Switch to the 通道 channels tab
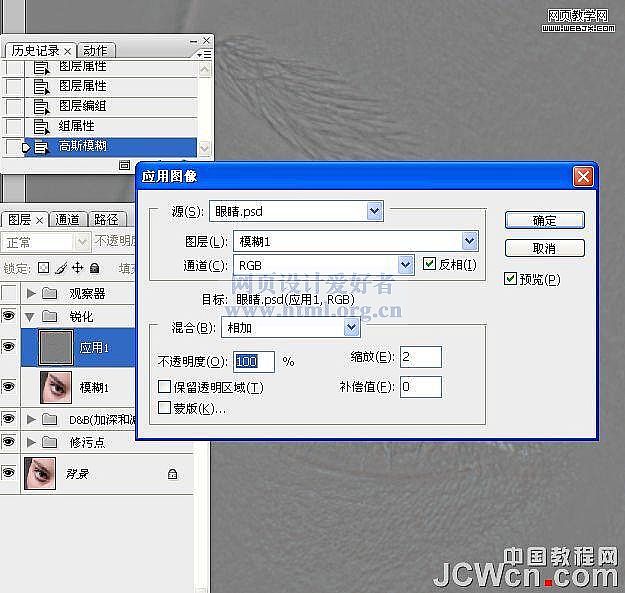 (67, 219)
